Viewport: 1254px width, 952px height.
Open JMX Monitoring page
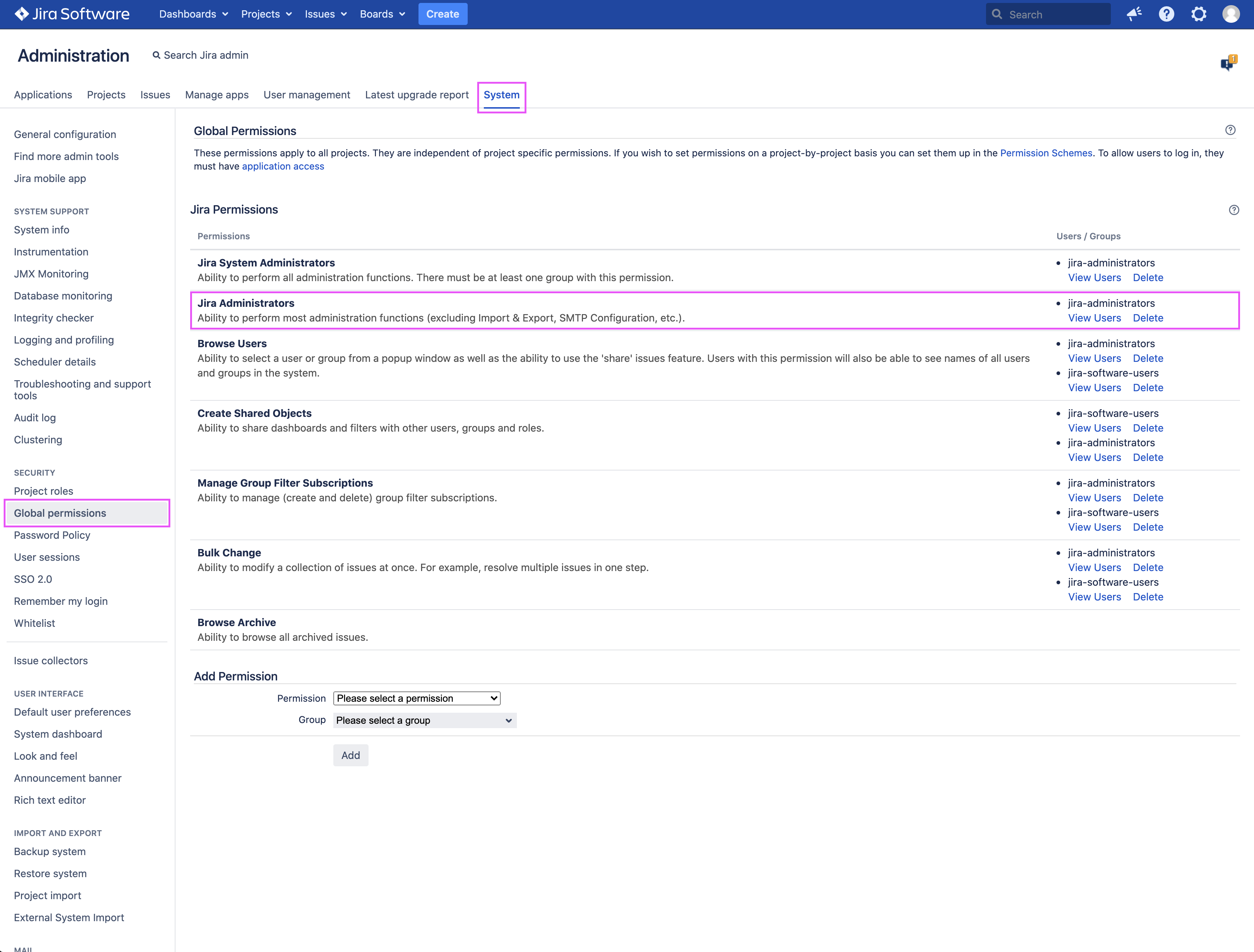(51, 274)
